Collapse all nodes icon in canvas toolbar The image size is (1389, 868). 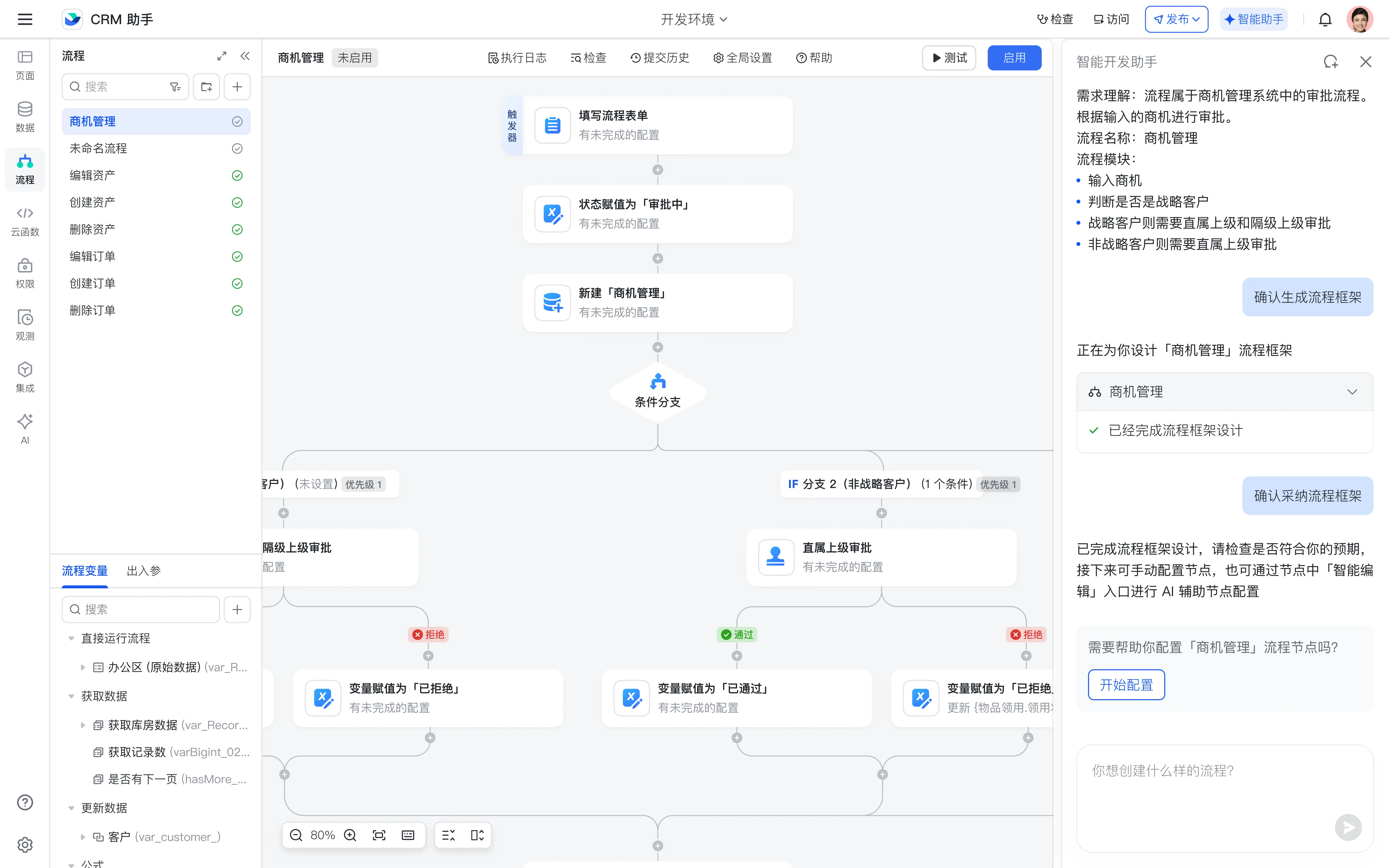pos(448,835)
